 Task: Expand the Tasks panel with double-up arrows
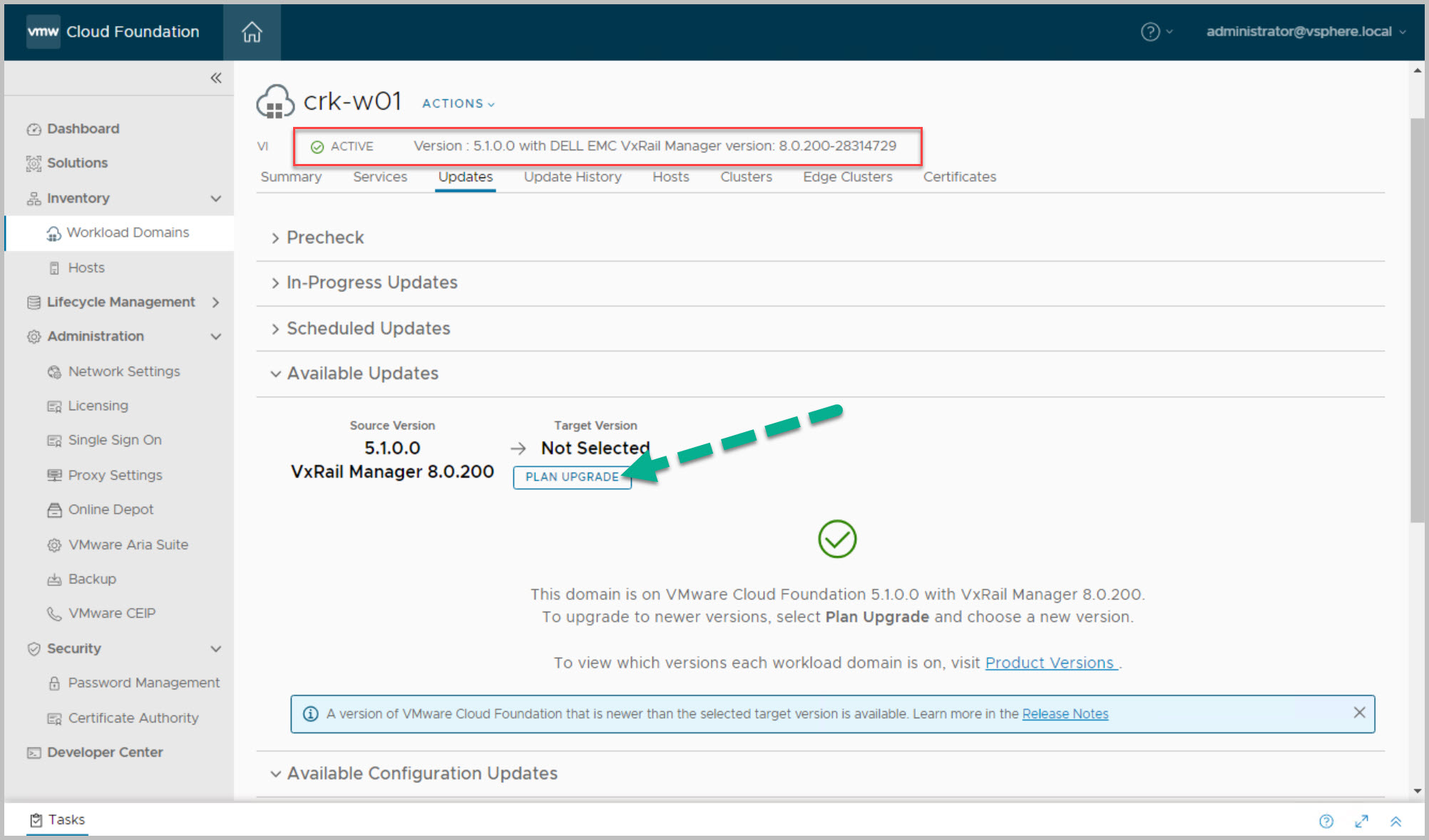pos(1395,821)
